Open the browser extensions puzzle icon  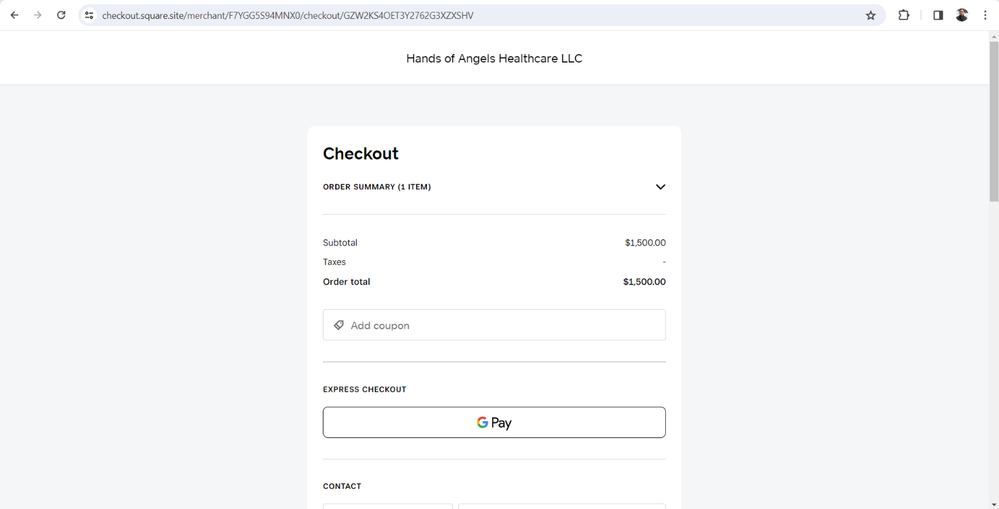[x=903, y=15]
